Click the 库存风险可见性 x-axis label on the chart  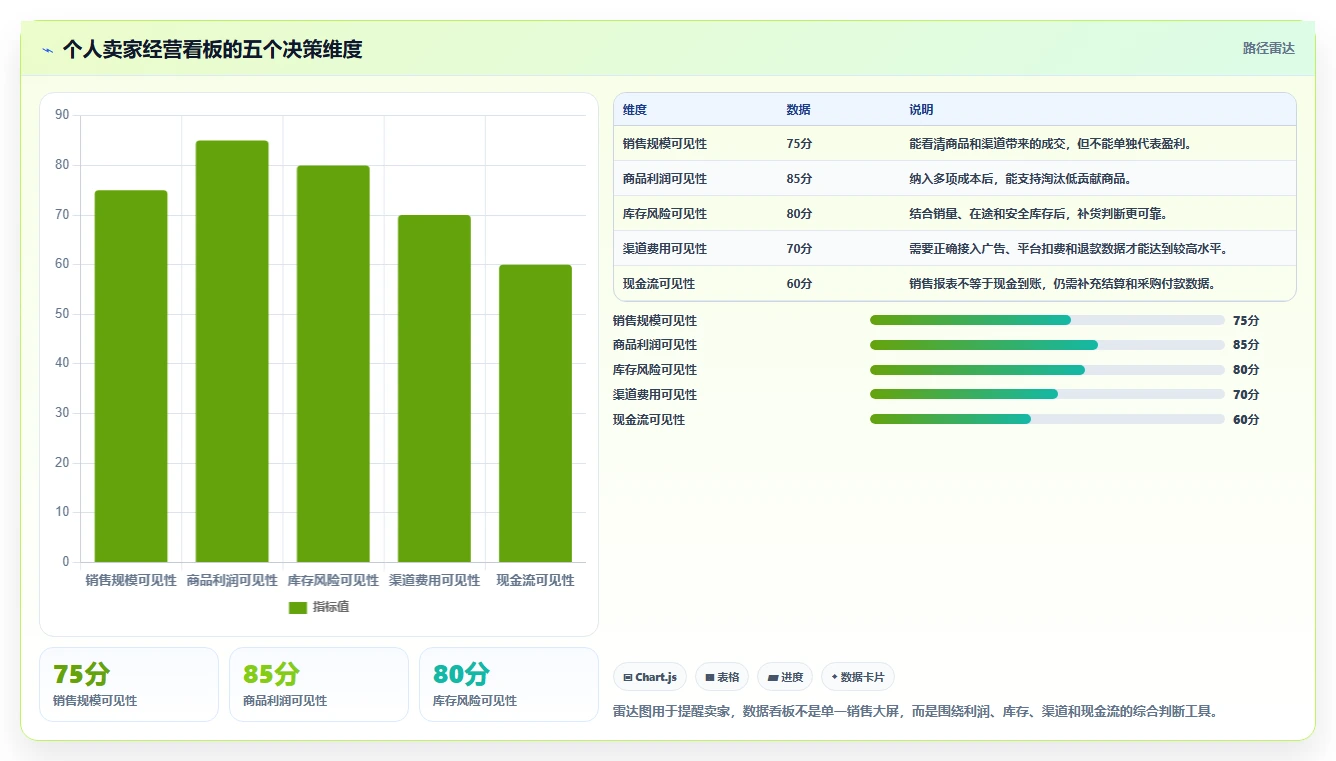coord(333,580)
